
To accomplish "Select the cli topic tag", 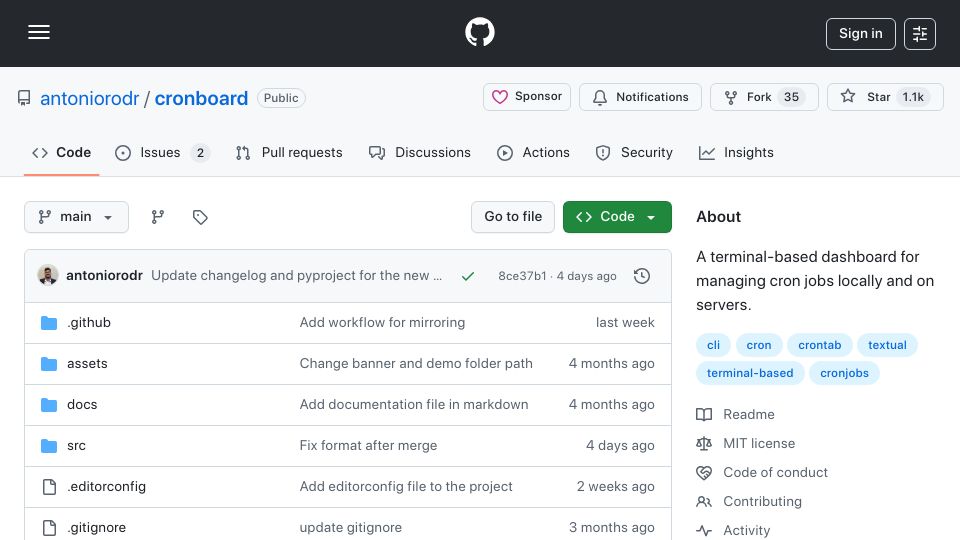I will 713,345.
